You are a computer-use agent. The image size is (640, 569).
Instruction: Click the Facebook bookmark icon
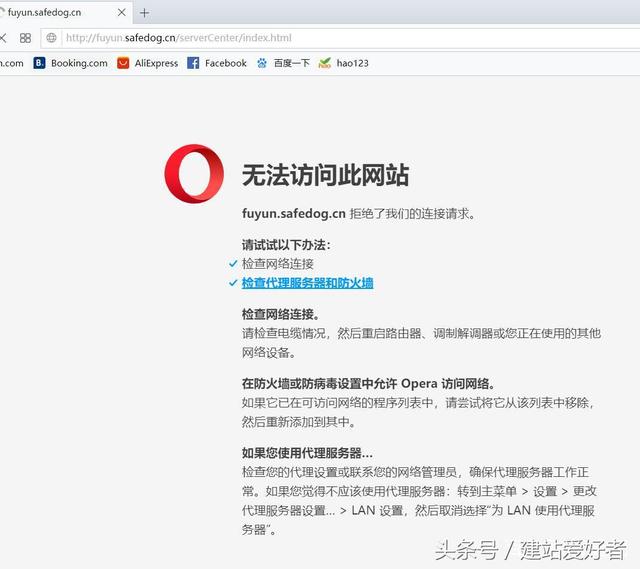(193, 63)
